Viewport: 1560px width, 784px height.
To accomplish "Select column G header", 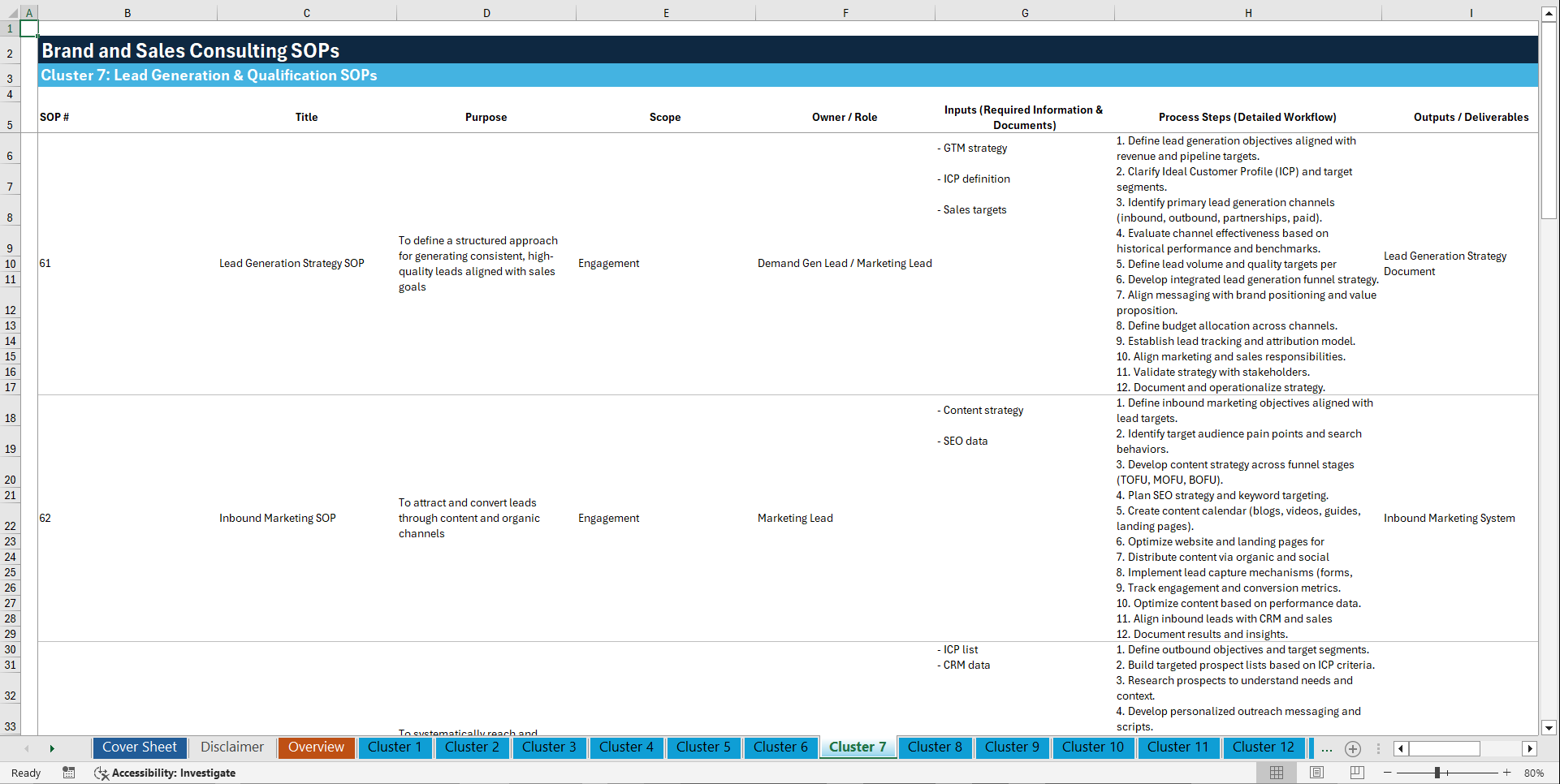I will [x=1025, y=13].
